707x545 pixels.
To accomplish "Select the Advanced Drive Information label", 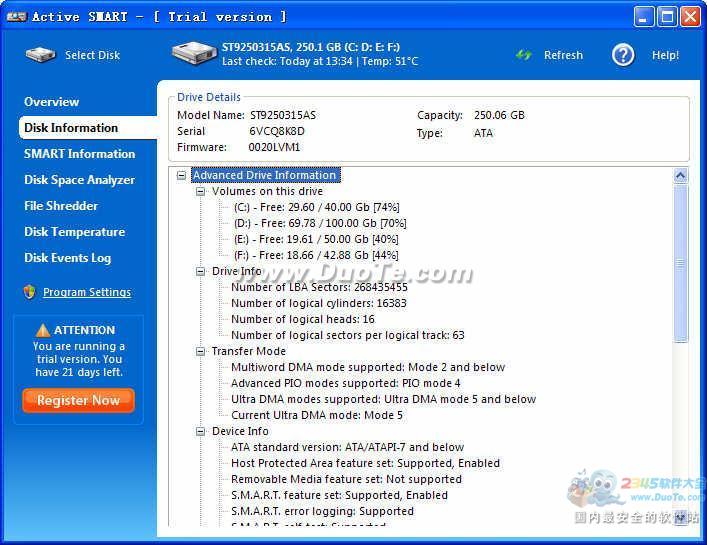I will point(265,175).
